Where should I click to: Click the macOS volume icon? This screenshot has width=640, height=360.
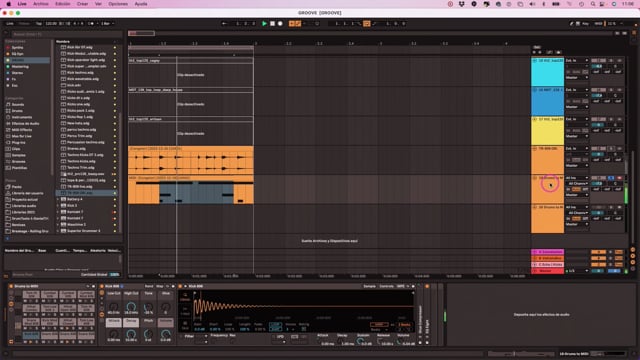pos(532,4)
